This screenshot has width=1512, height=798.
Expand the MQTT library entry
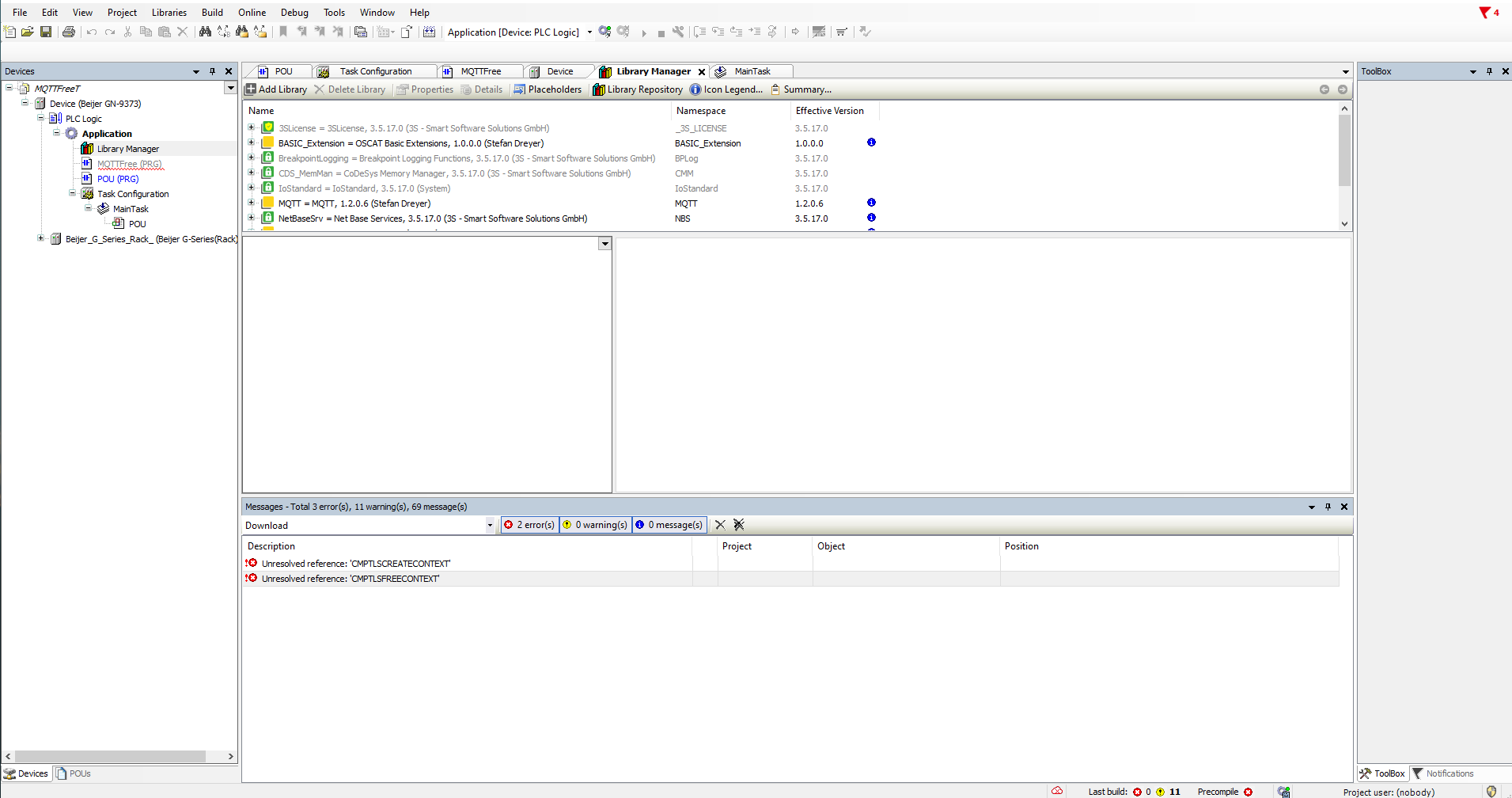[252, 203]
